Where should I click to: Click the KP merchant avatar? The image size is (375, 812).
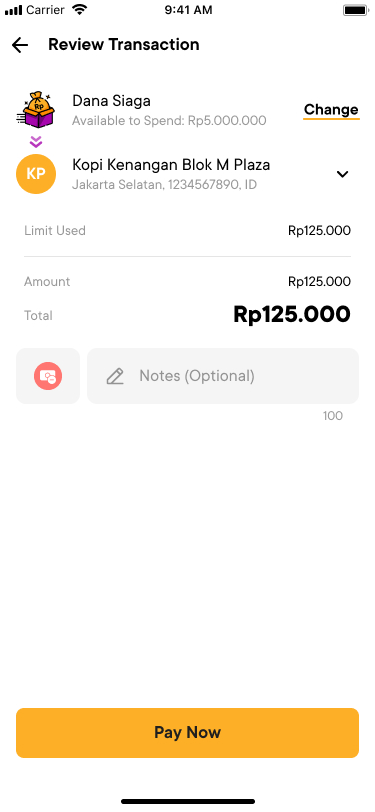(36, 174)
